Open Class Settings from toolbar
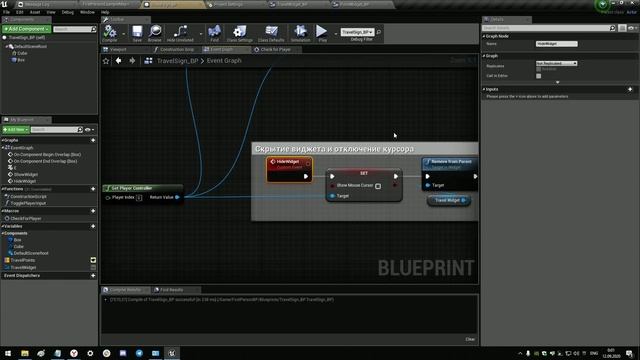 pyautogui.click(x=240, y=33)
